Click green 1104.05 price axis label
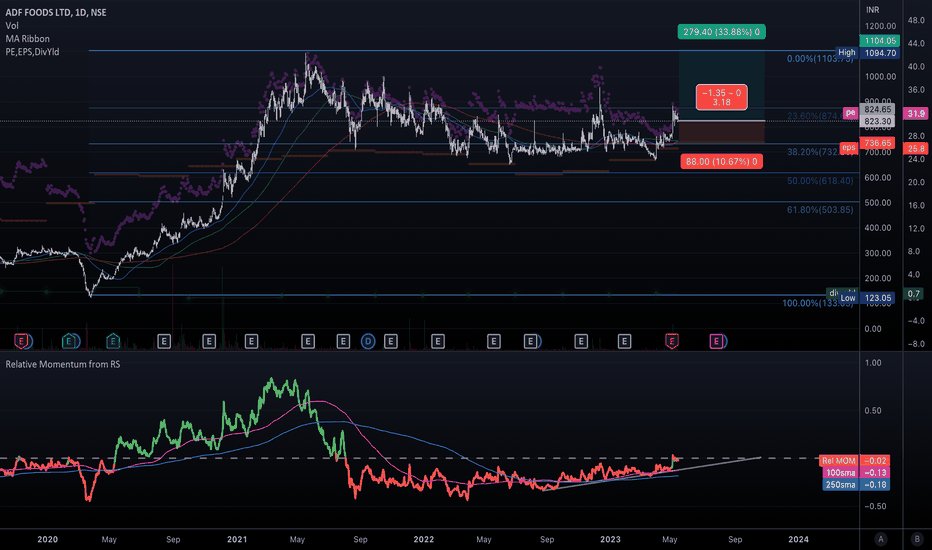The height and width of the screenshot is (550, 932). (x=880, y=40)
